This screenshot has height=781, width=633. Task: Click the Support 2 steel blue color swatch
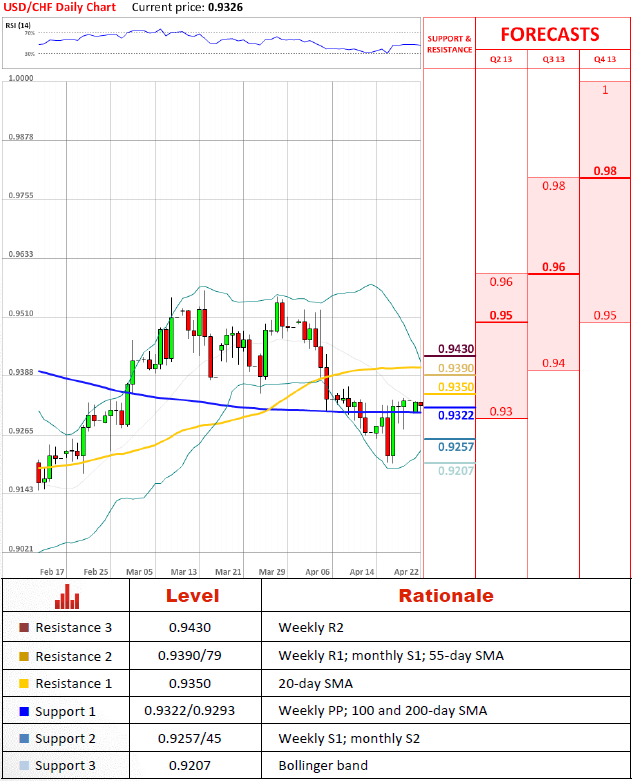tap(23, 738)
